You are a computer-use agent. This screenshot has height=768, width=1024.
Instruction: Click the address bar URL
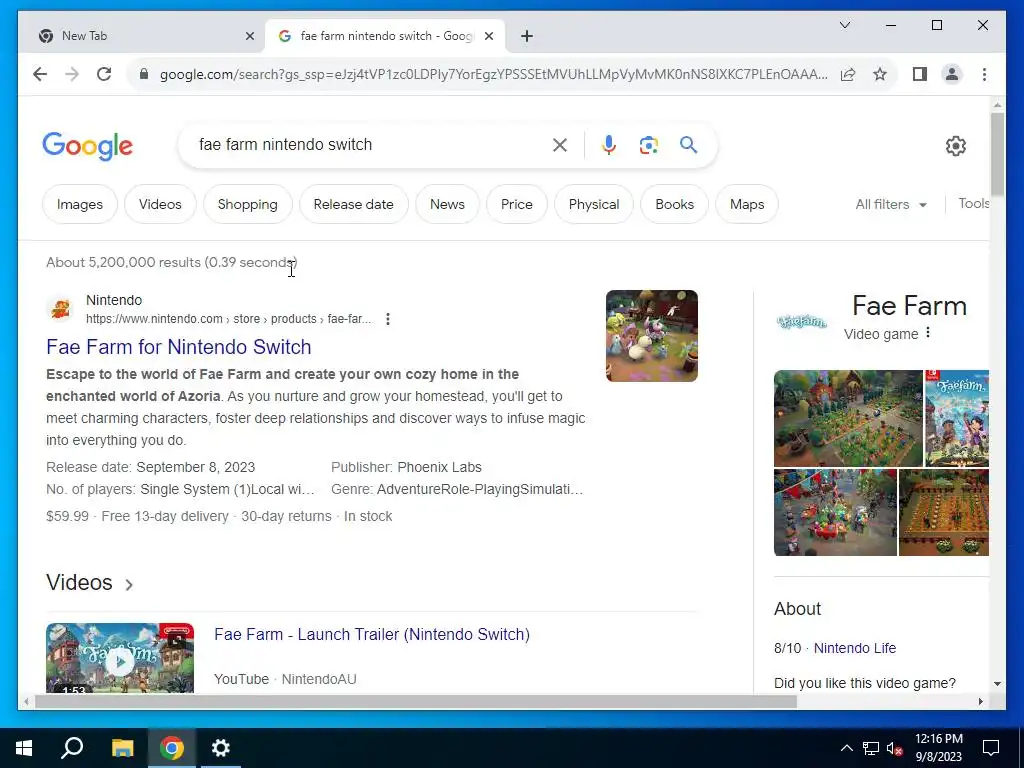(493, 74)
